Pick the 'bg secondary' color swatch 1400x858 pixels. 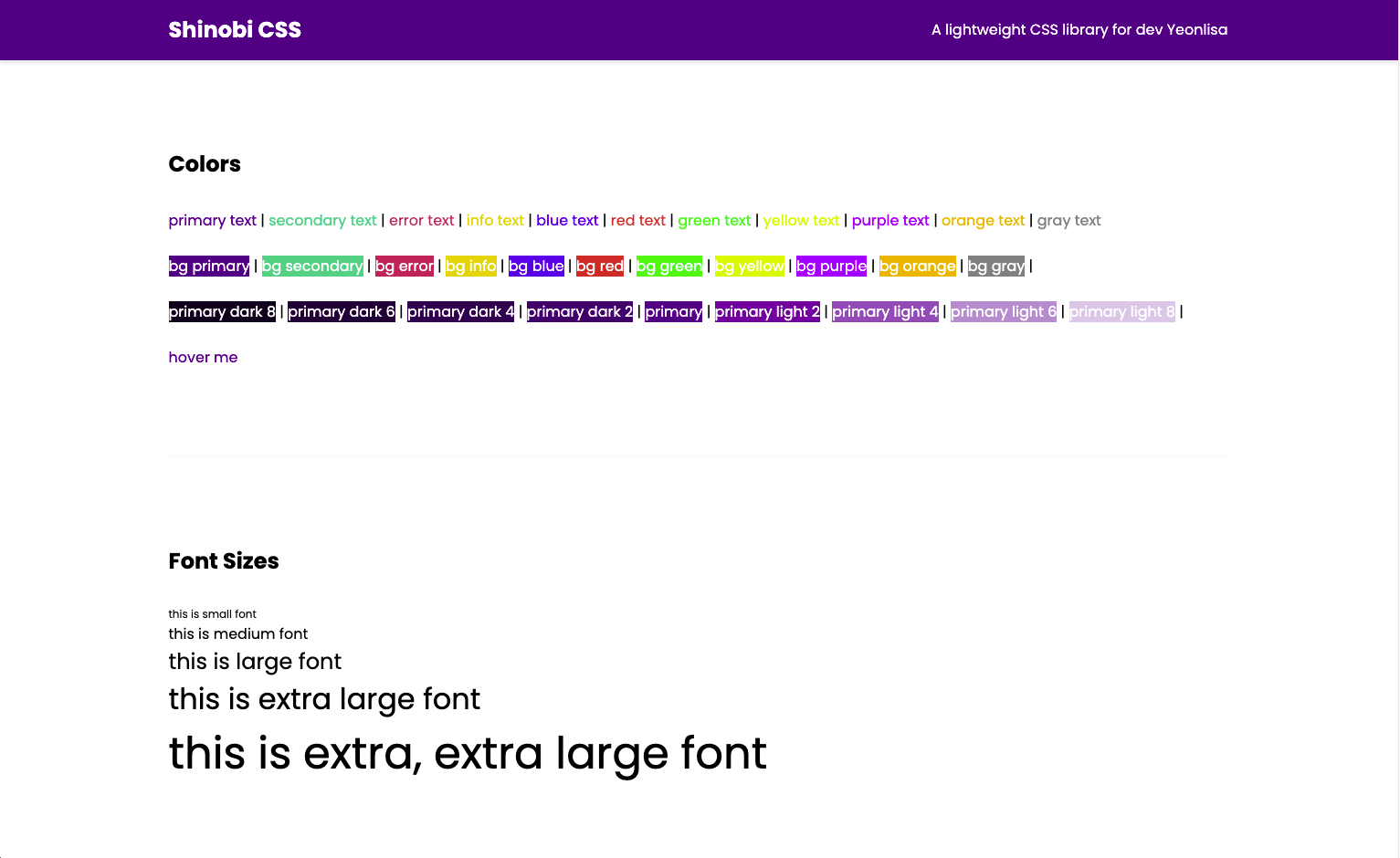coord(312,266)
